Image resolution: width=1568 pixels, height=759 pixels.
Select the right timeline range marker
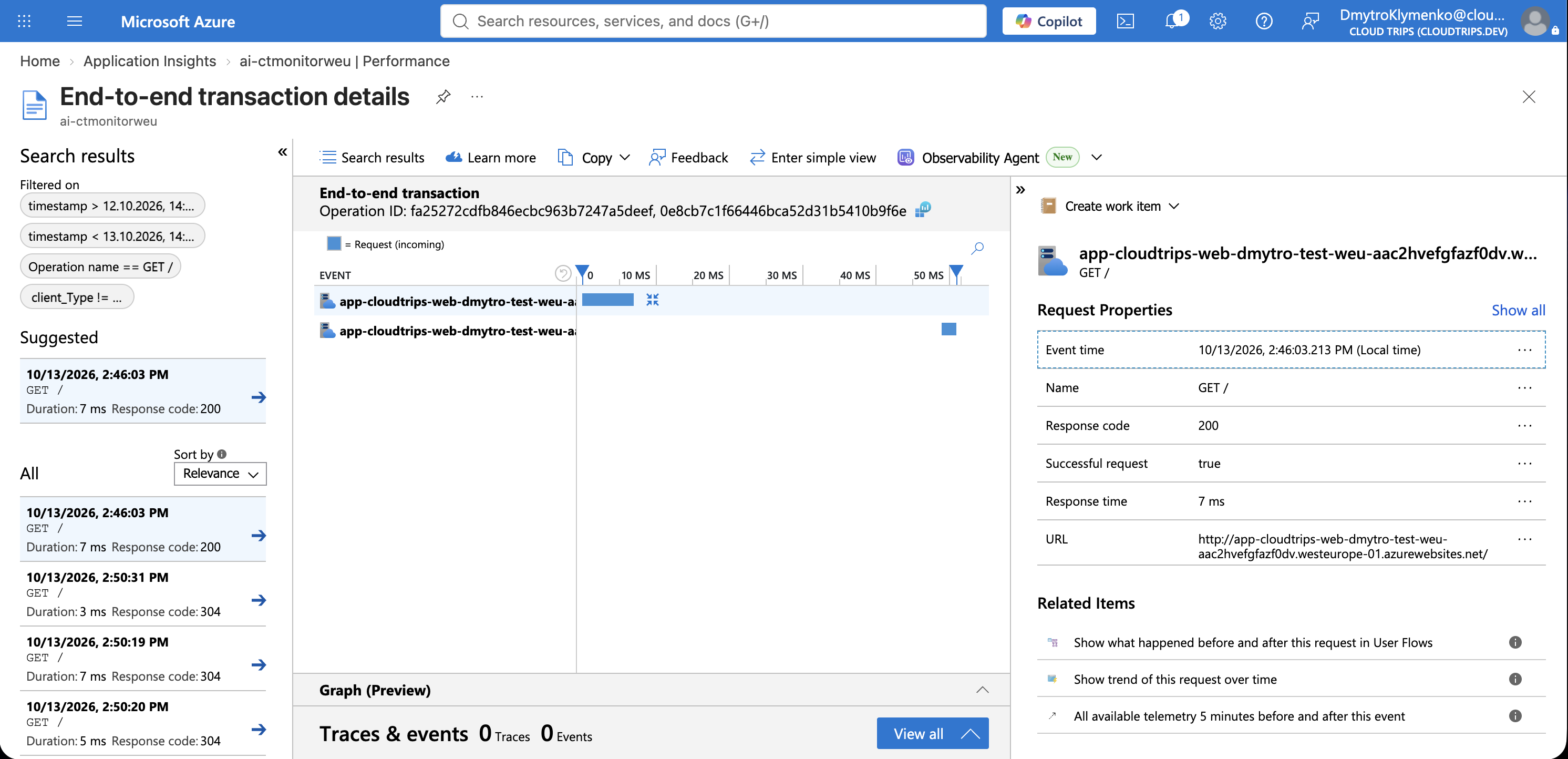pyautogui.click(x=956, y=273)
